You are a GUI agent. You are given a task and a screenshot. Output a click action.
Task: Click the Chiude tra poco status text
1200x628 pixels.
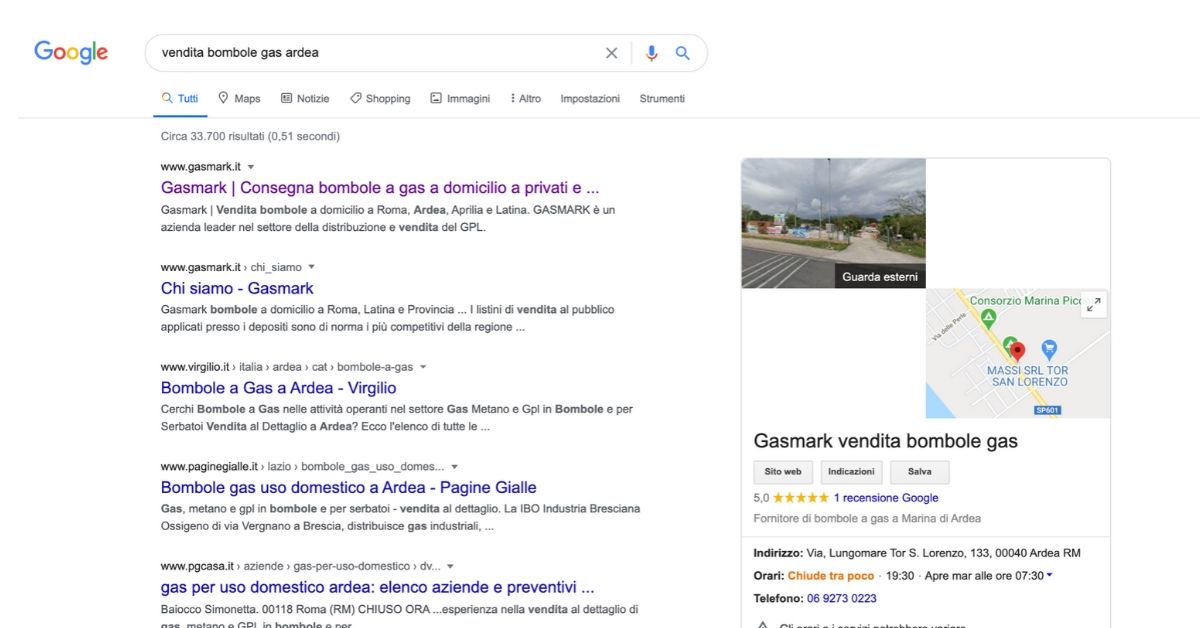point(830,576)
